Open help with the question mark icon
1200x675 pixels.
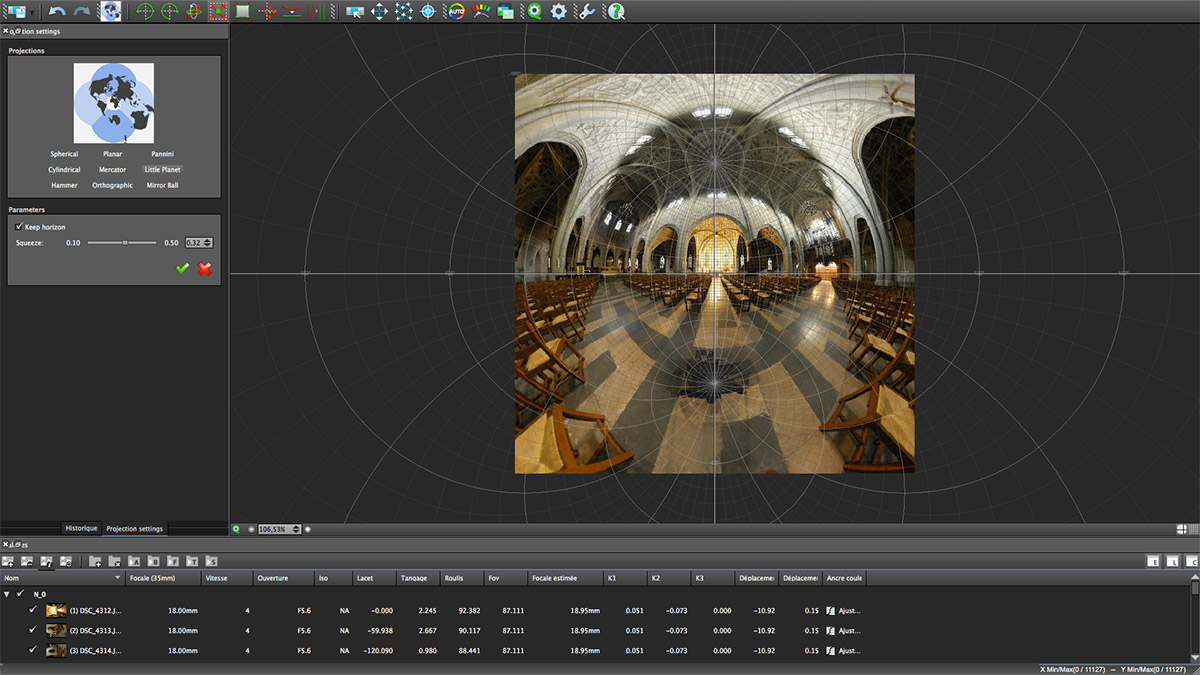(x=616, y=11)
